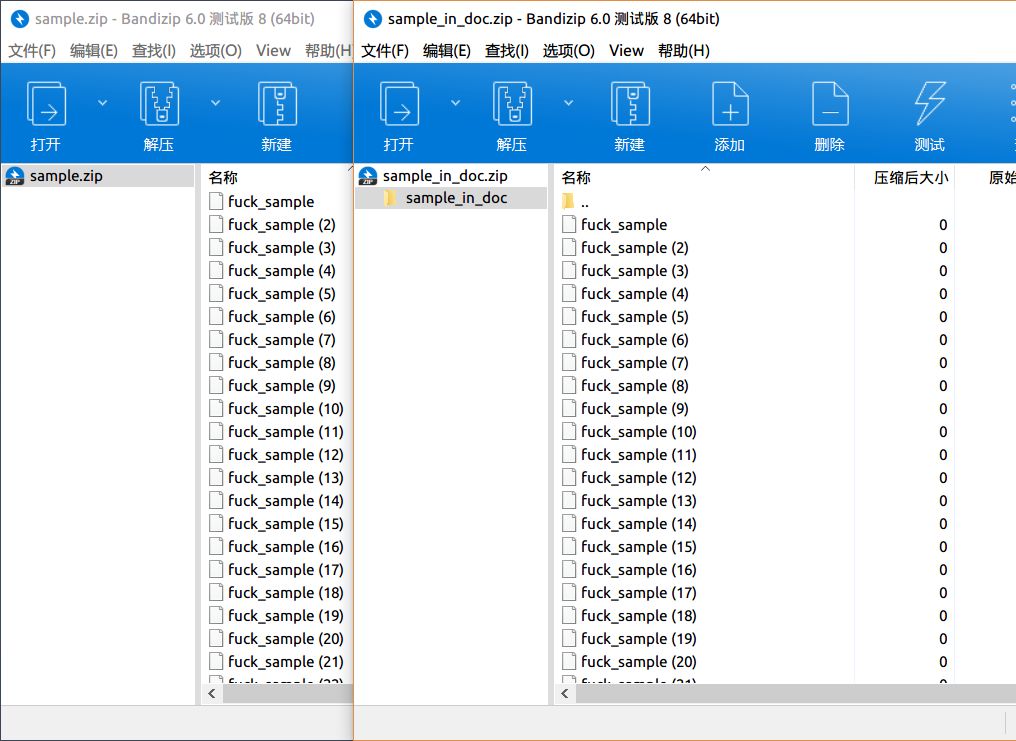Select fuck_sample (6) in sample.zip list
Screen dimensions: 1016x741
[x=281, y=317]
